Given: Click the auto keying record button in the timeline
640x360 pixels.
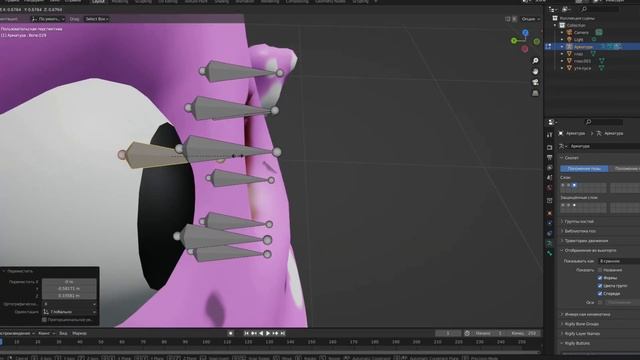Looking at the screenshot, I should tap(231, 333).
